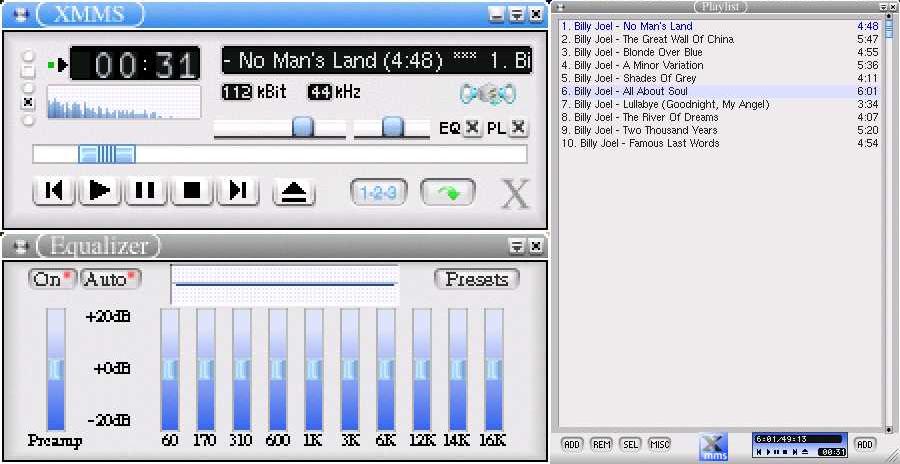Select "5. Billy Joel - Shades Of Grey"

720,78
